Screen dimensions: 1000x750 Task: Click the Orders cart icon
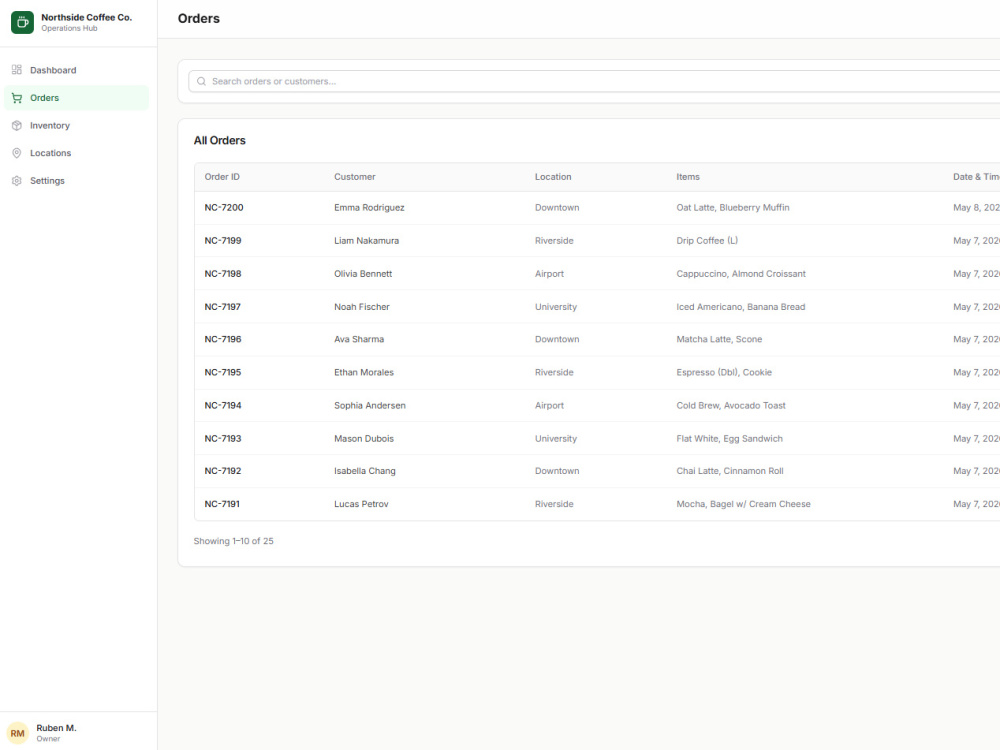(x=17, y=98)
